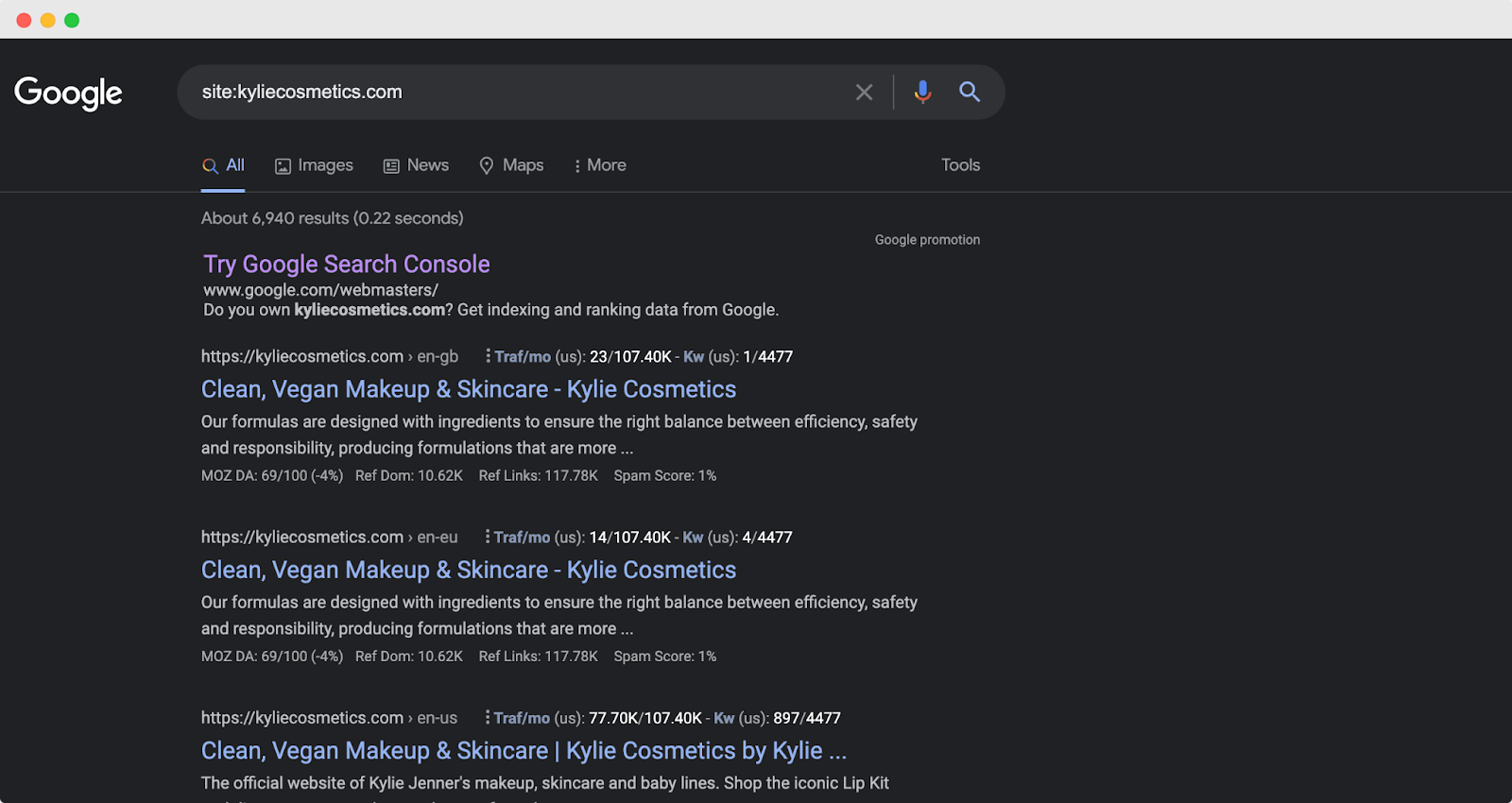Switch to the Images tab

(x=314, y=165)
